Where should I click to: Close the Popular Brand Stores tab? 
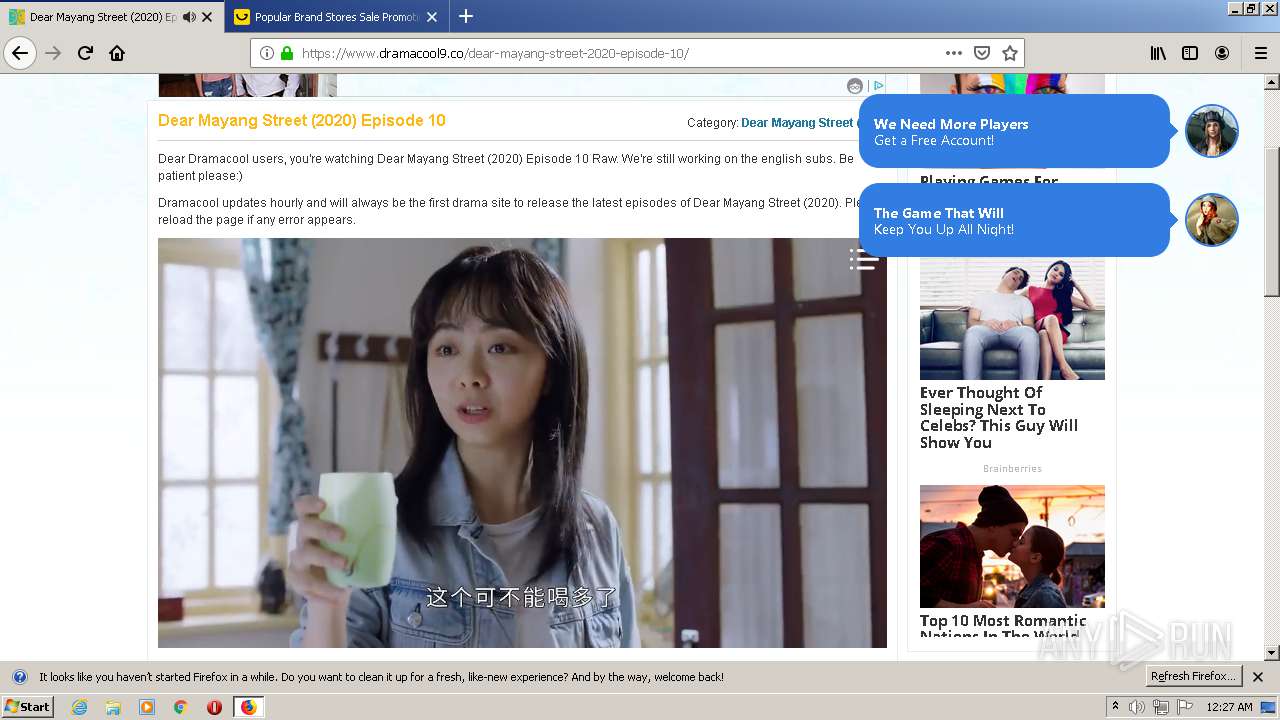[x=432, y=17]
